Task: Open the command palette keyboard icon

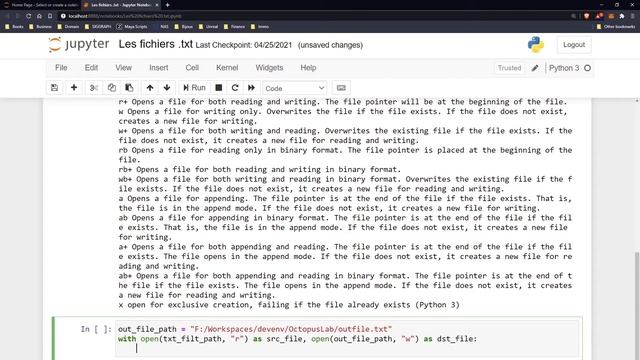Action: (341, 88)
